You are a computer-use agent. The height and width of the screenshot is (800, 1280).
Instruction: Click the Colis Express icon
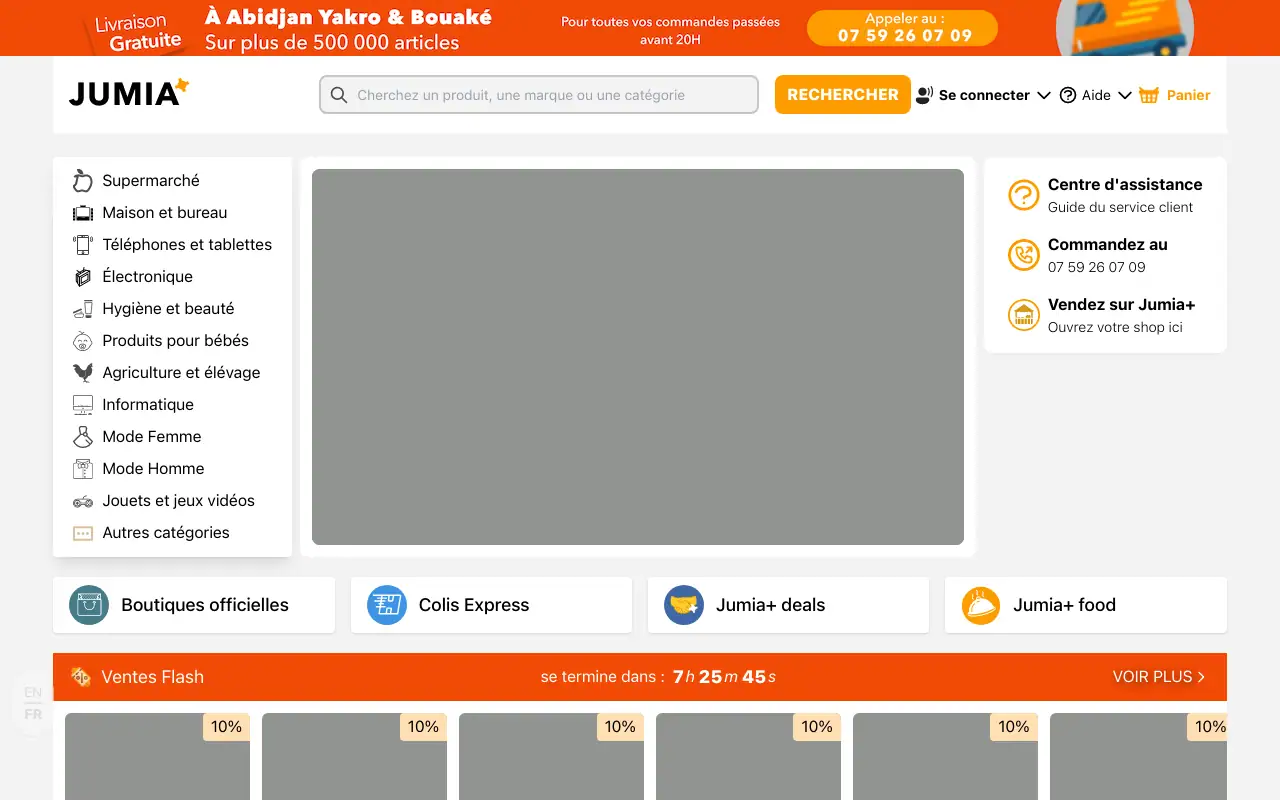tap(386, 605)
